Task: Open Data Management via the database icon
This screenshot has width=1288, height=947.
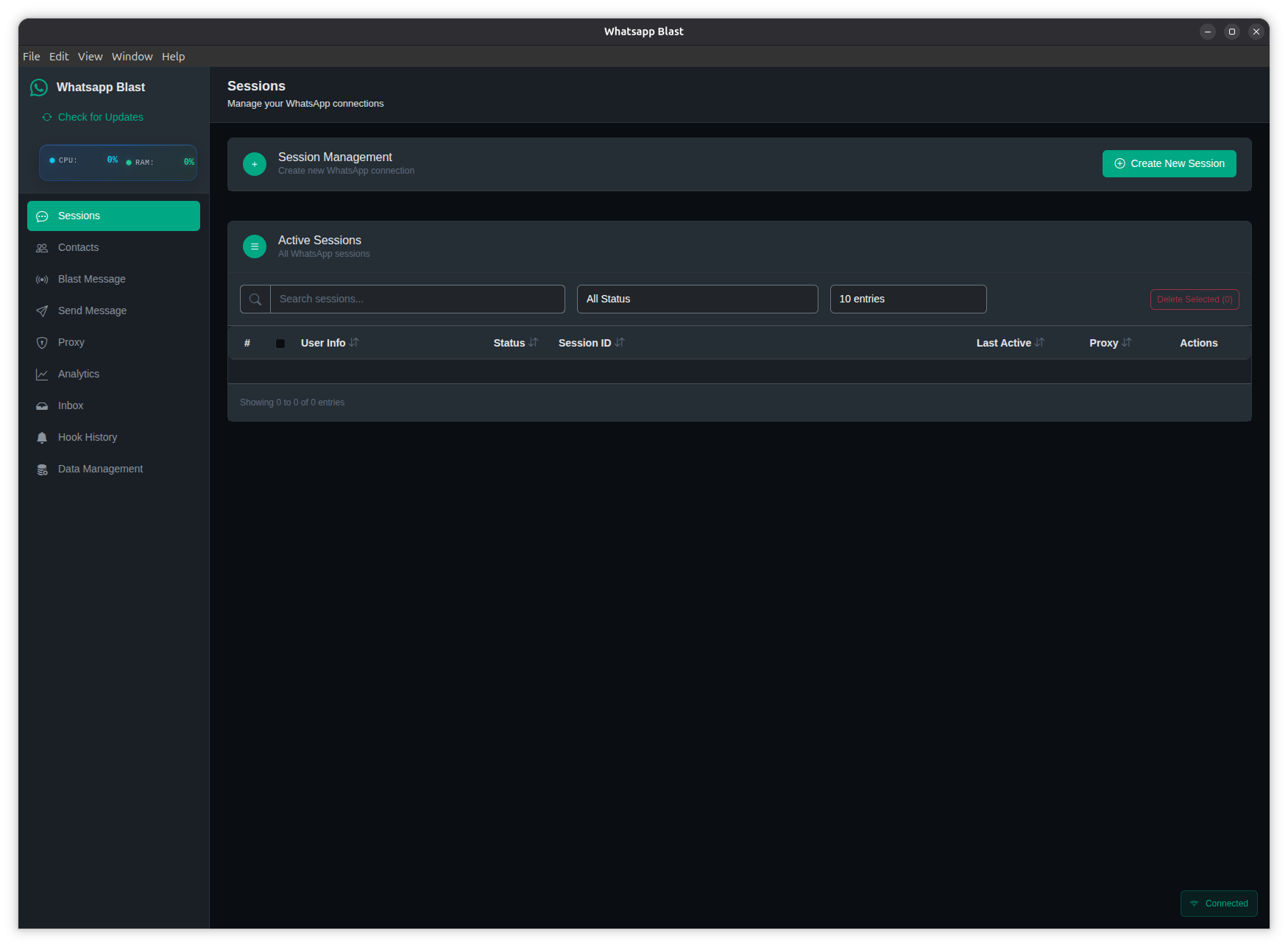Action: [x=42, y=469]
